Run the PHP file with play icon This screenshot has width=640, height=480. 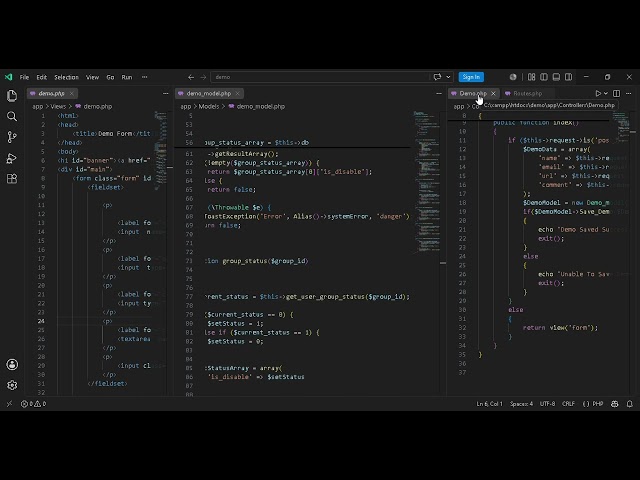pyautogui.click(x=598, y=93)
